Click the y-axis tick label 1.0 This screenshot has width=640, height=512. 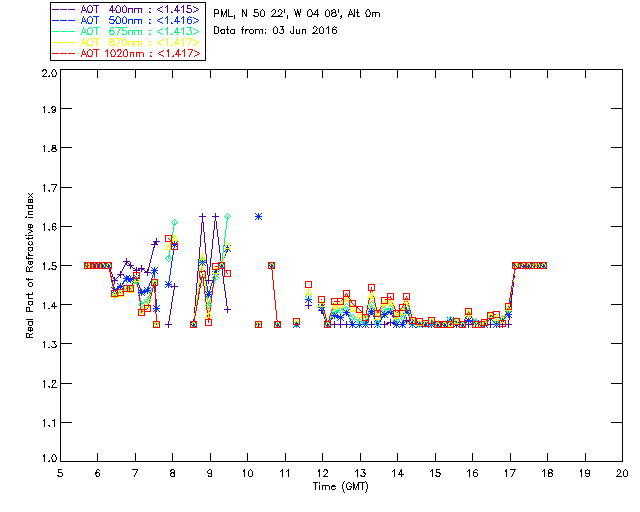point(49,458)
